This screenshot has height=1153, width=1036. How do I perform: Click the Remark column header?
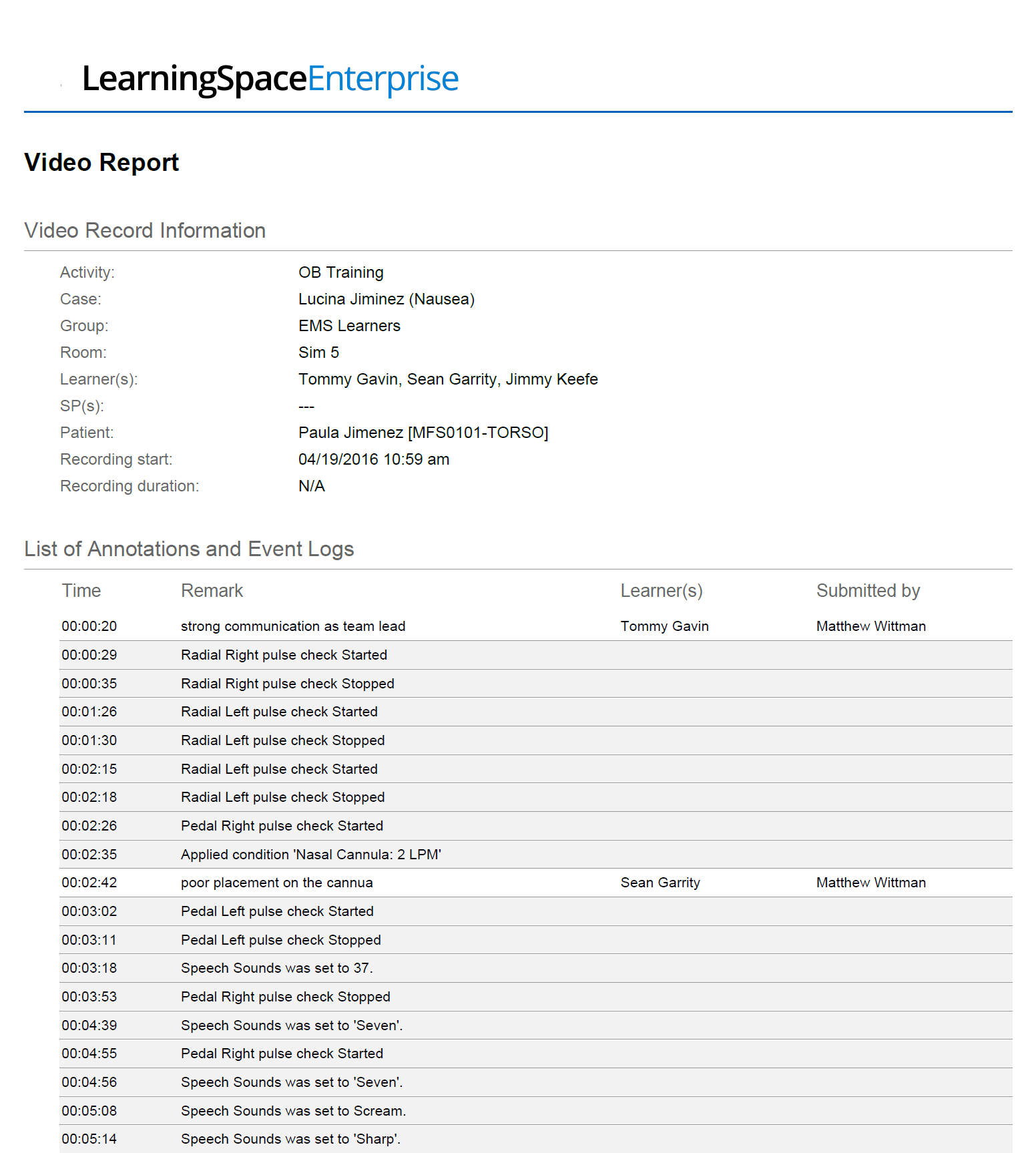click(x=212, y=591)
